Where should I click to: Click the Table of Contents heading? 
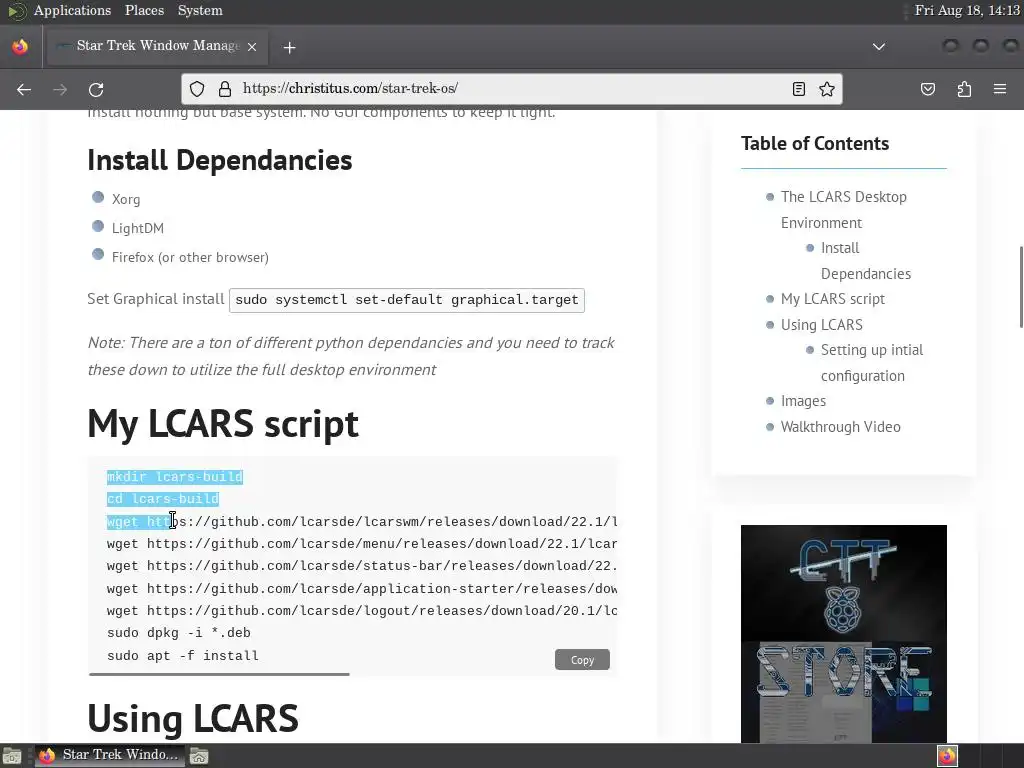tap(815, 143)
